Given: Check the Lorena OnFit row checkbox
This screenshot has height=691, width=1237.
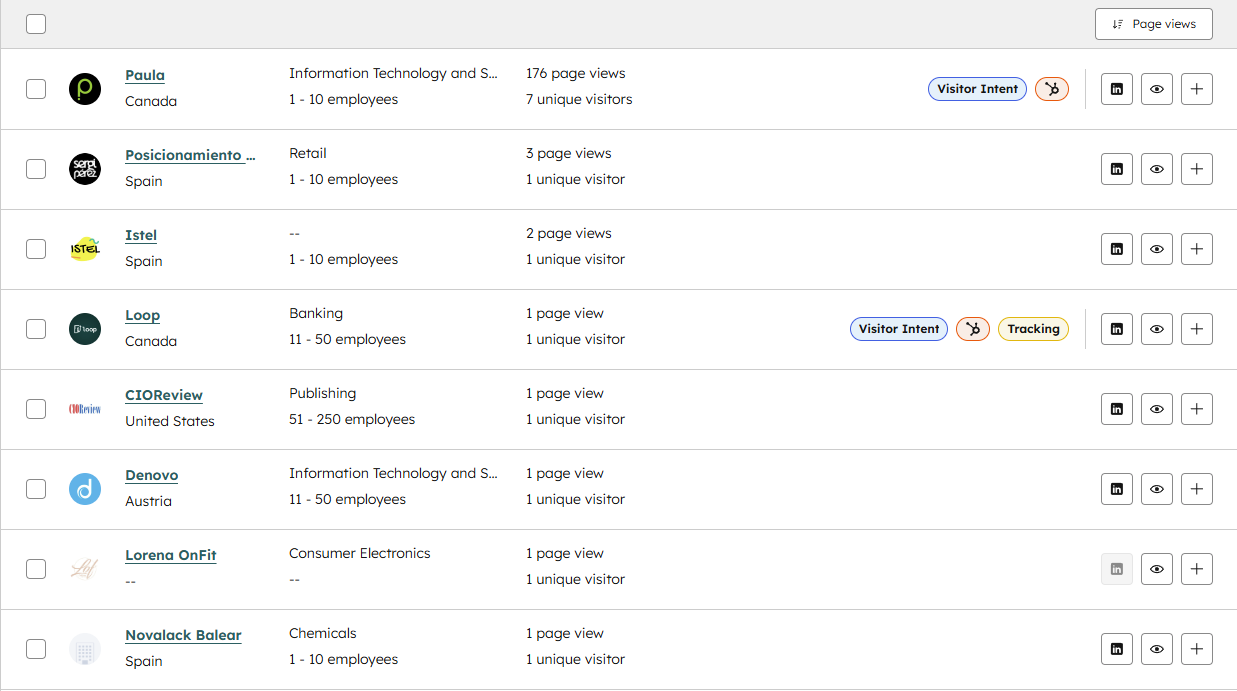Looking at the screenshot, I should (x=36, y=569).
